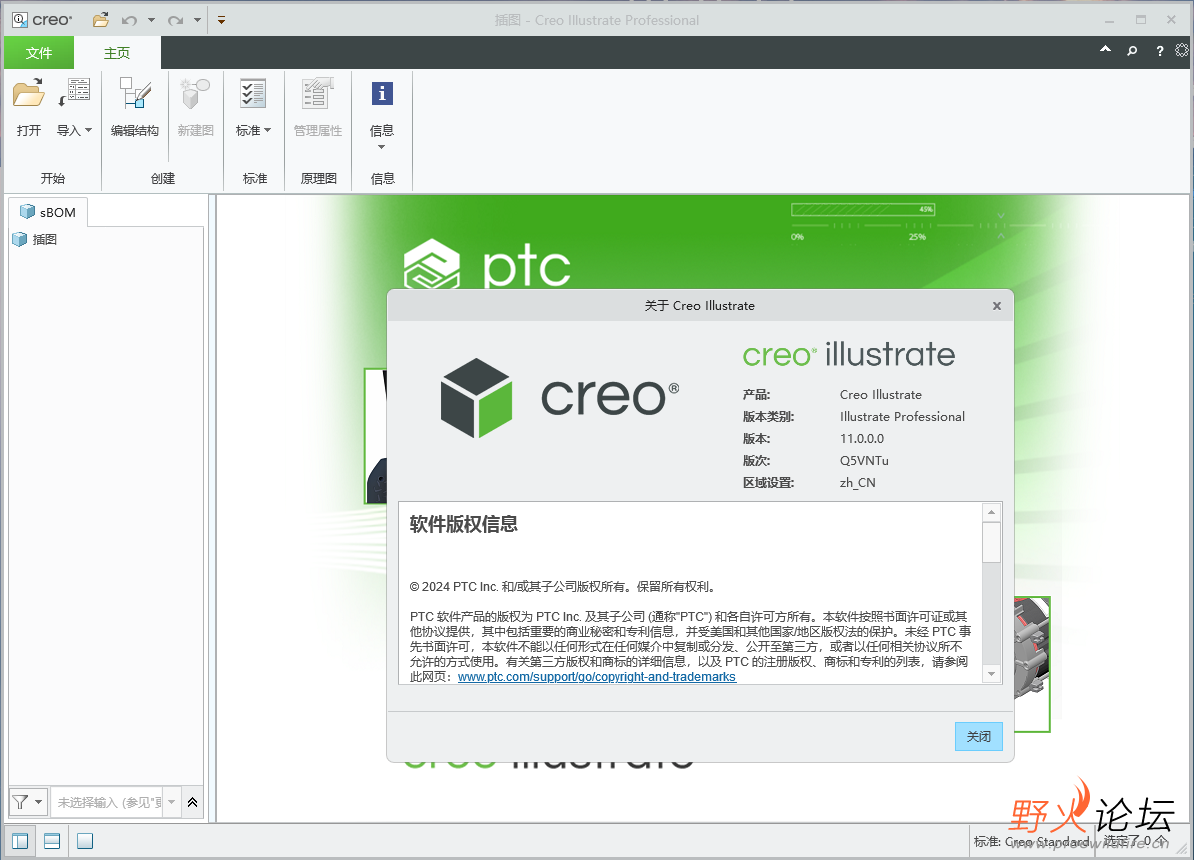The height and width of the screenshot is (860, 1194).
Task: Click the build code Q5VNTu
Action: click(x=864, y=461)
